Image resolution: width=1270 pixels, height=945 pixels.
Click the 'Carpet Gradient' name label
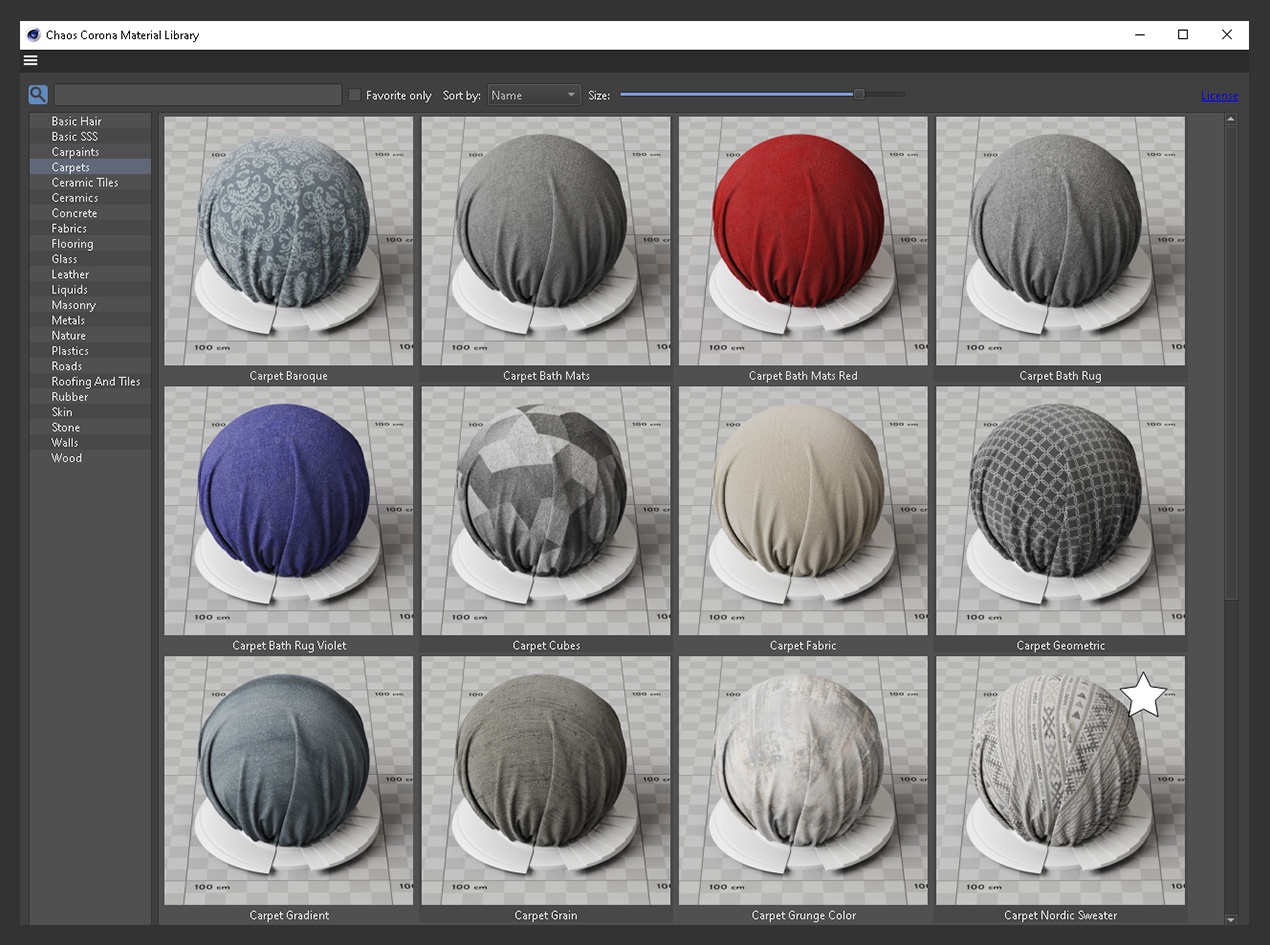pos(289,915)
